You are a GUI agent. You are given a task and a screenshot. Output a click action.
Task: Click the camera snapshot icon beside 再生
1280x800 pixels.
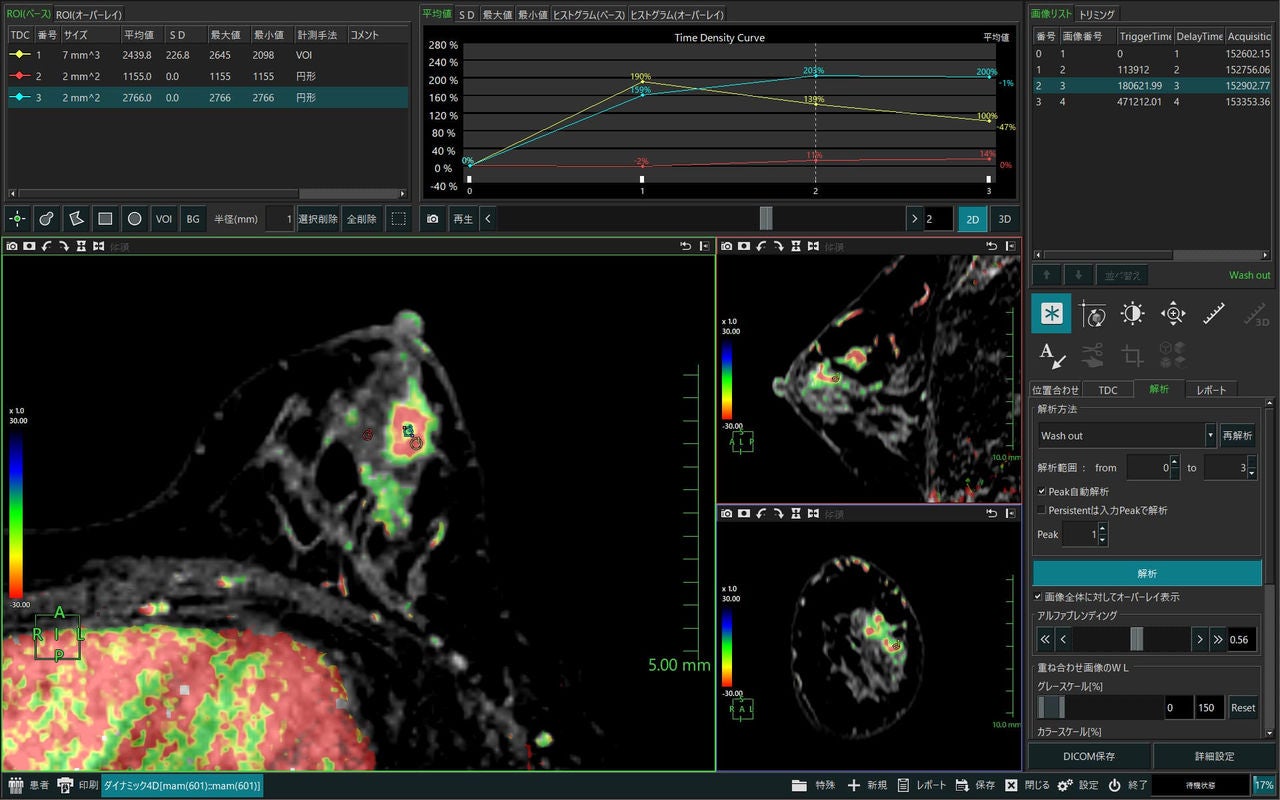(x=432, y=218)
